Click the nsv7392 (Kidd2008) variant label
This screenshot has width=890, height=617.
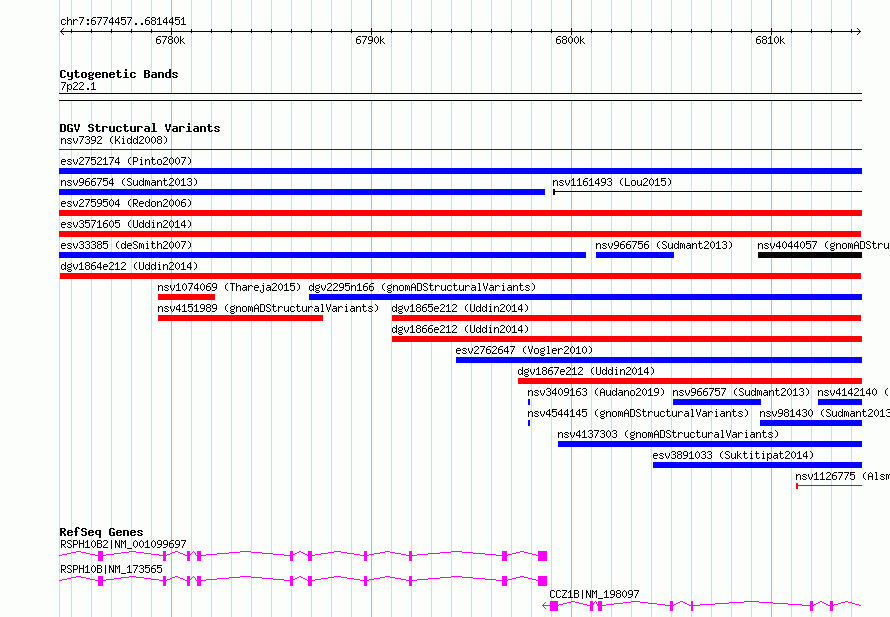pyautogui.click(x=114, y=140)
